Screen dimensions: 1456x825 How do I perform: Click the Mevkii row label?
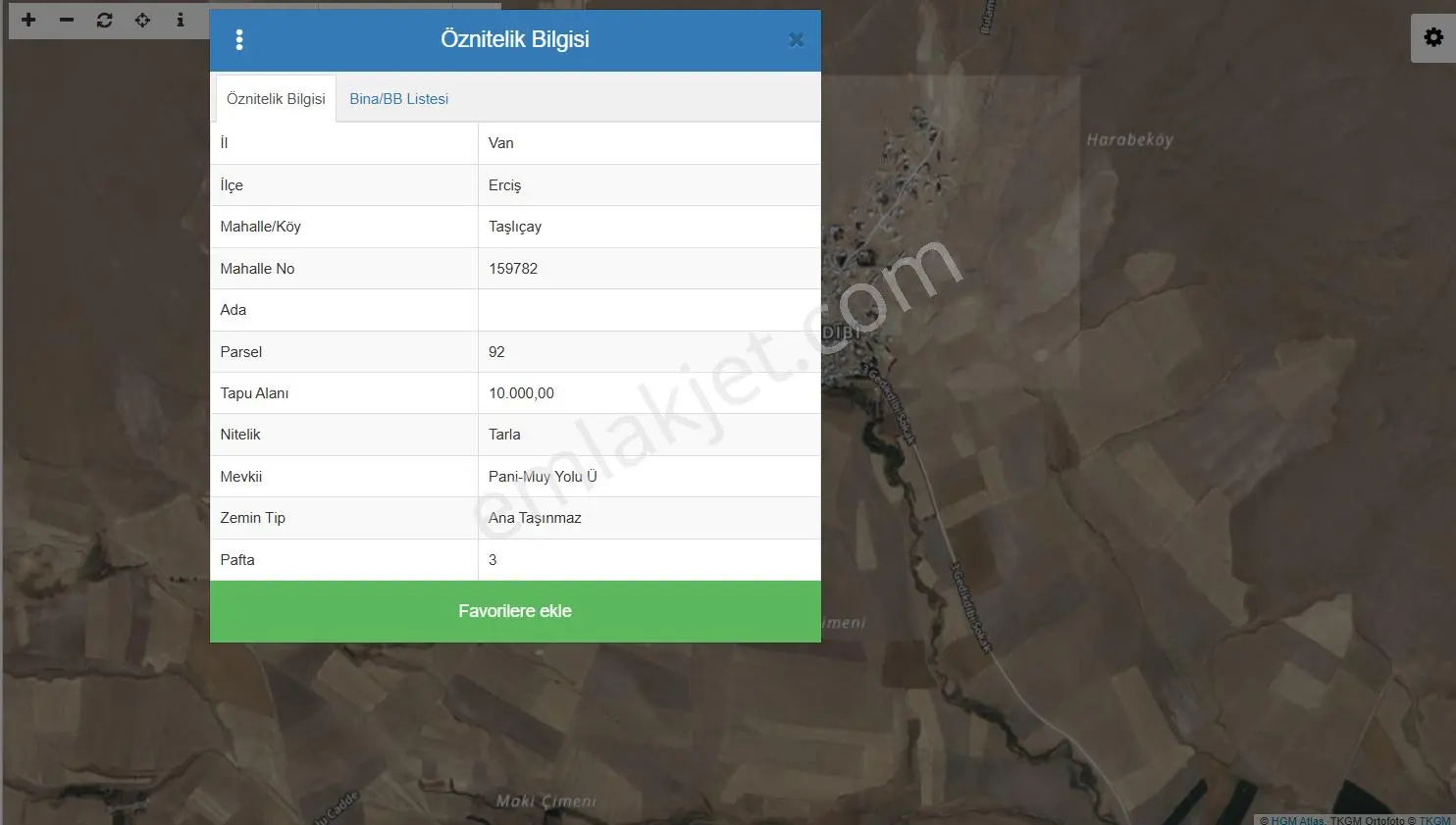click(241, 477)
